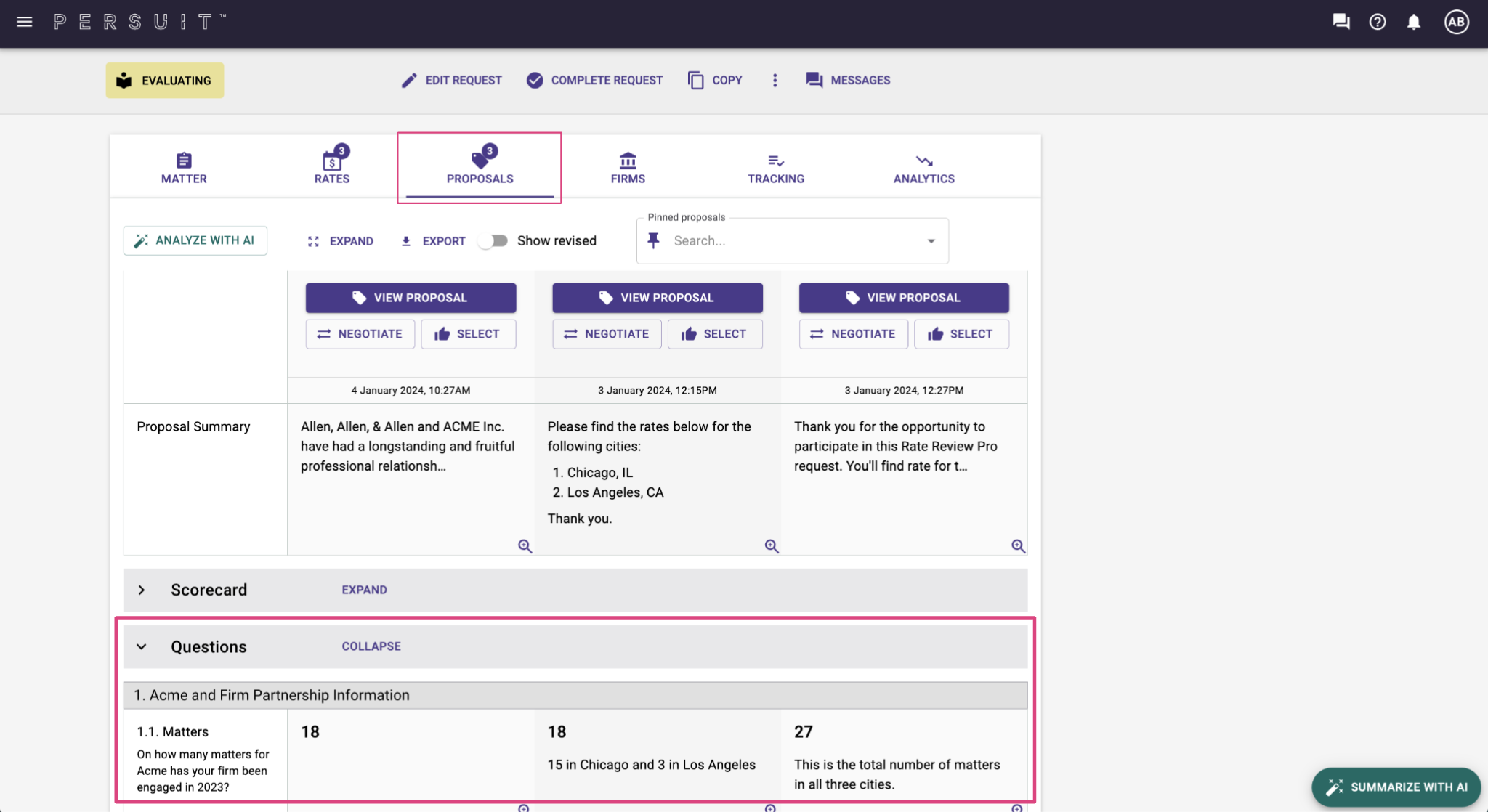Switch to the Rates tab
Viewport: 1488px width, 812px height.
pos(332,168)
